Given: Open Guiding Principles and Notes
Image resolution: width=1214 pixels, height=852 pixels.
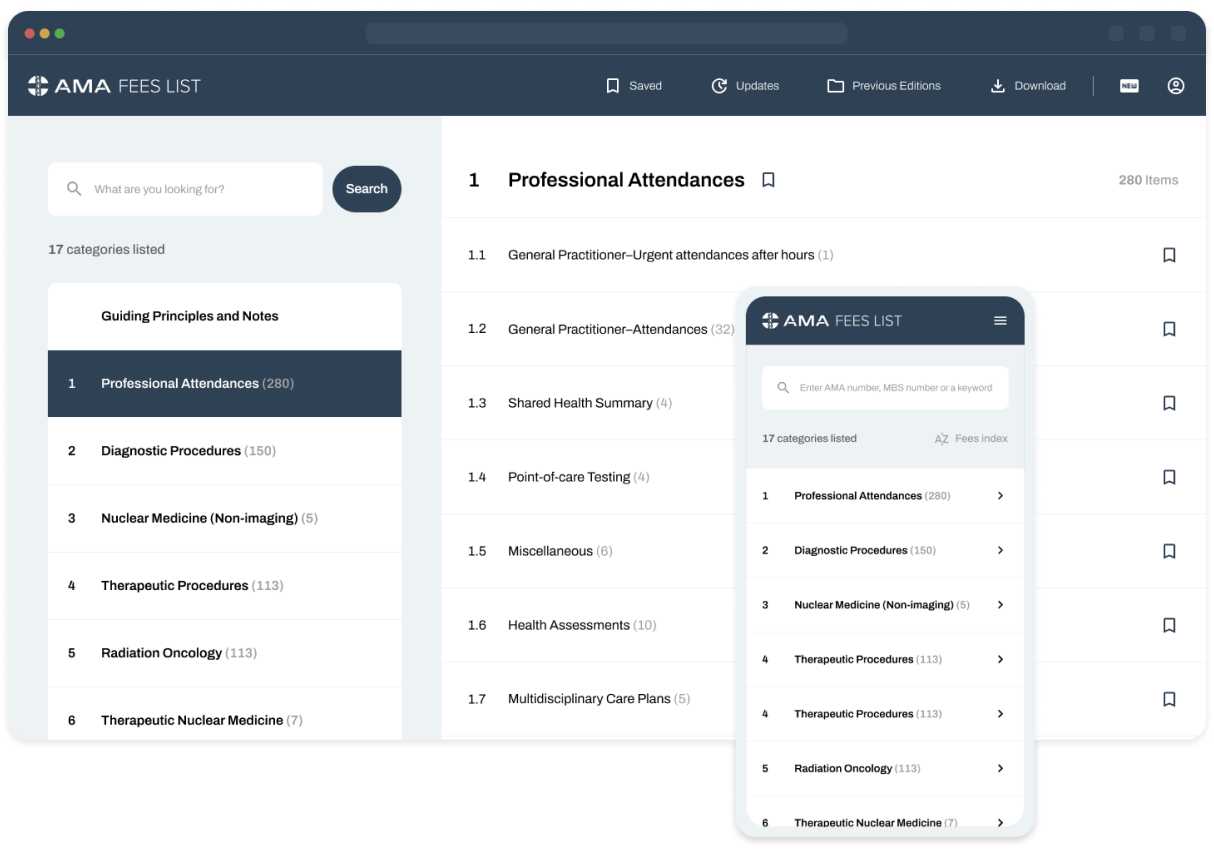Looking at the screenshot, I should pyautogui.click(x=190, y=316).
